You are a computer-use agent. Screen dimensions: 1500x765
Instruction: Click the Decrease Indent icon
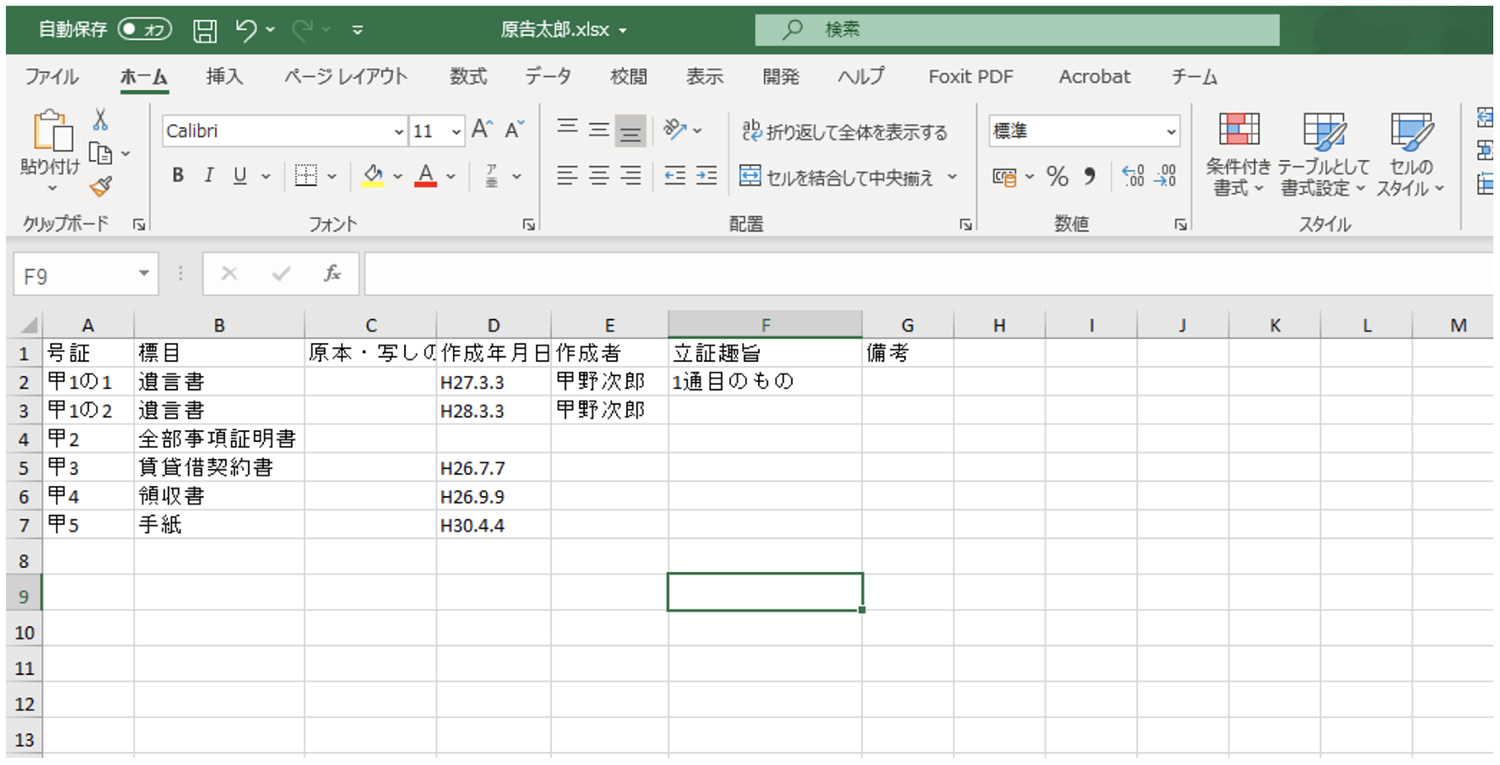pos(675,176)
